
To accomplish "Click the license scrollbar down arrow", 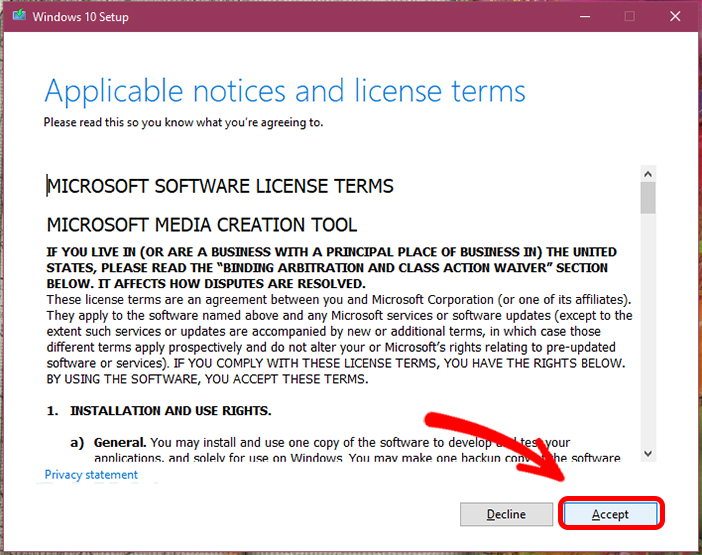I will click(648, 453).
